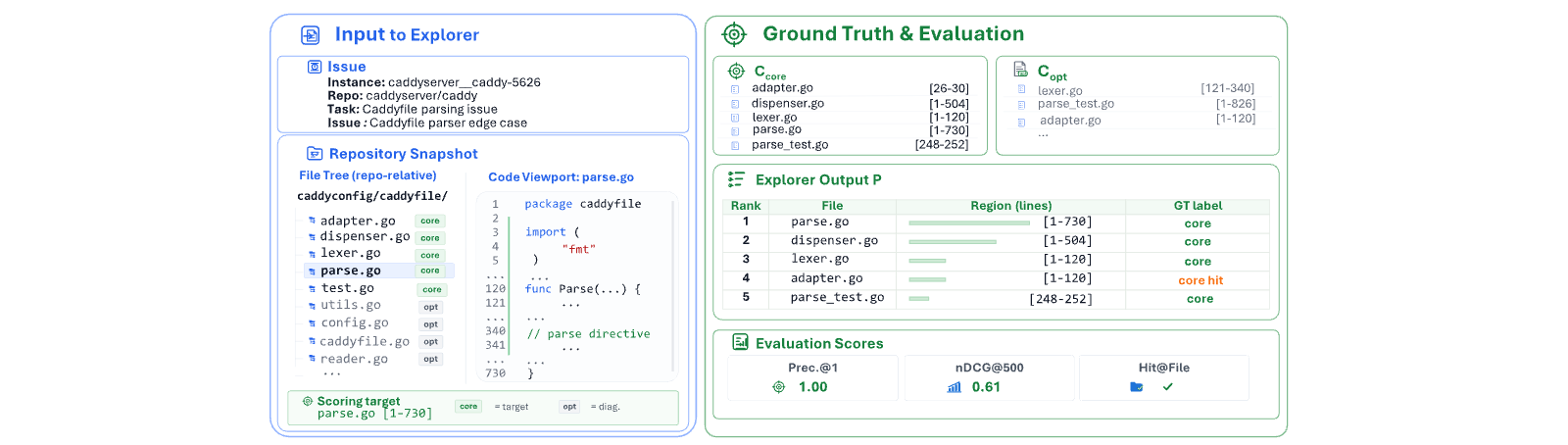The height and width of the screenshot is (445, 1568).
Task: Click the Instance: caddyserver__caddy-5626 line
Action: pyautogui.click(x=434, y=82)
